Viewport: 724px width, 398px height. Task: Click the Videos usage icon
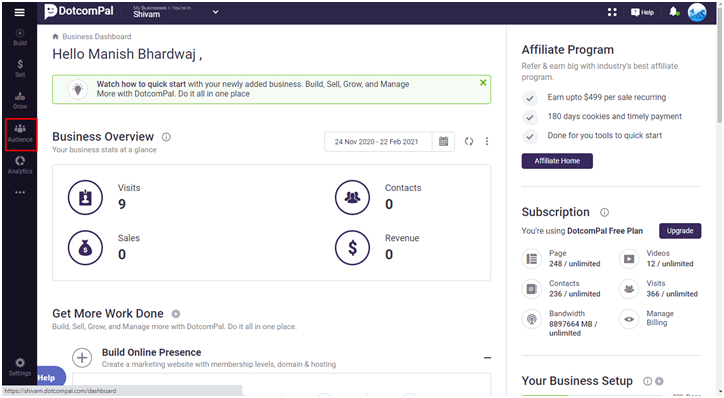[x=629, y=259]
